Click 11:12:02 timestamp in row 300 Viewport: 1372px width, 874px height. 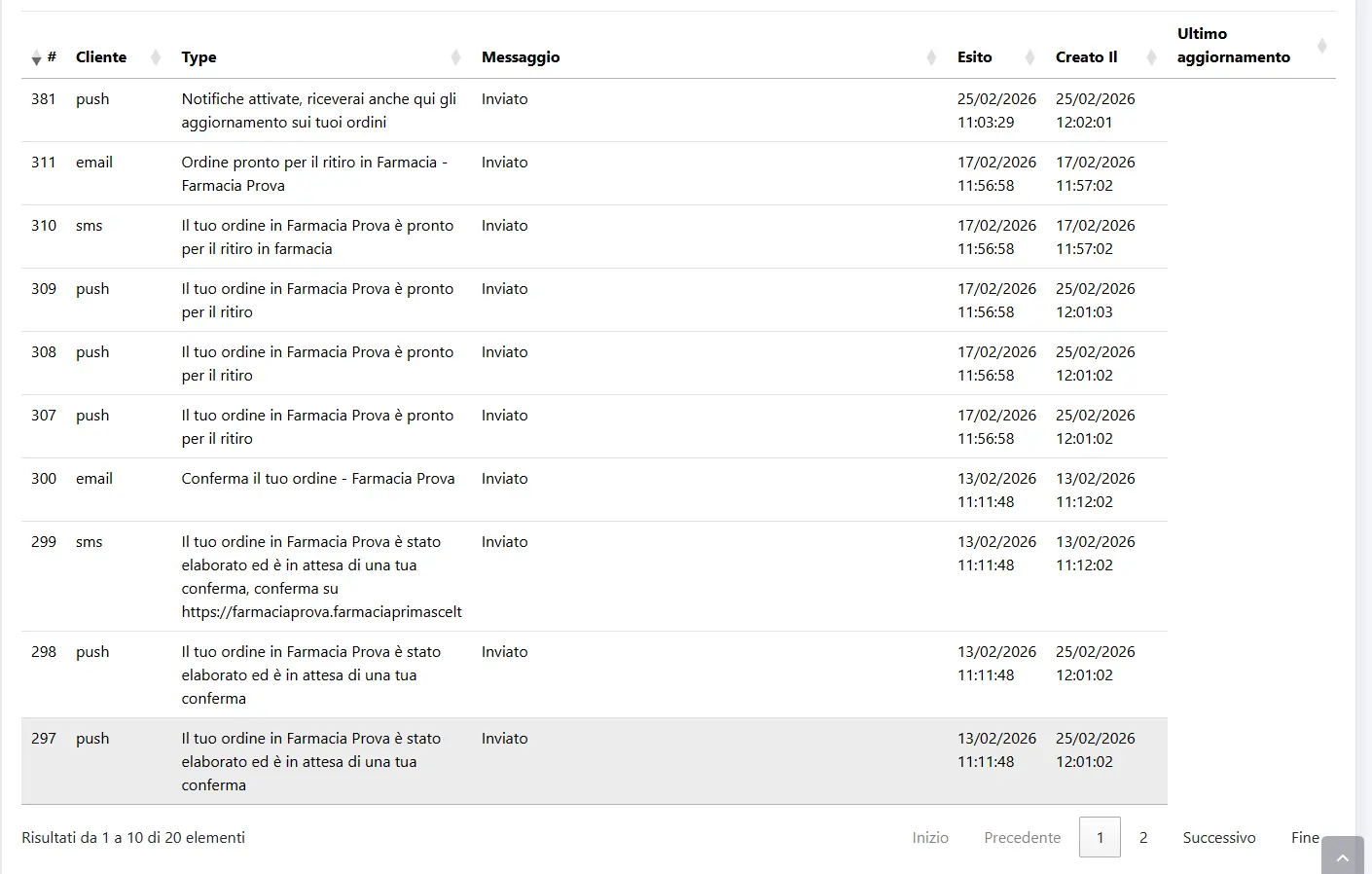[1084, 502]
